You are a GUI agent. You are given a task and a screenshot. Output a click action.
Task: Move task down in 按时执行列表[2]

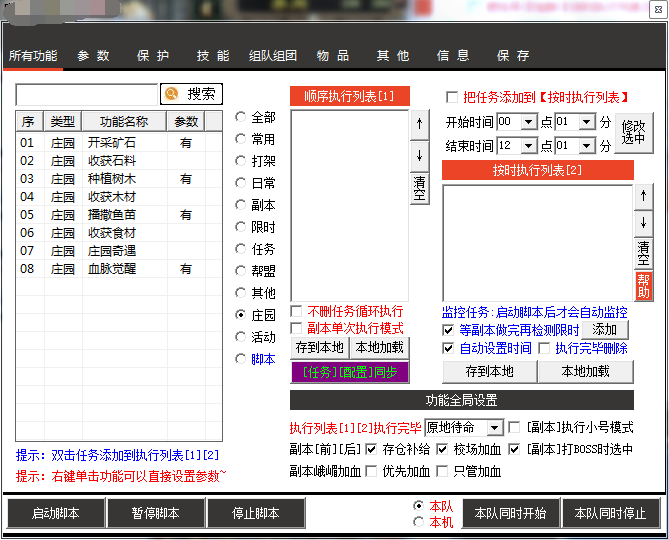pos(643,224)
